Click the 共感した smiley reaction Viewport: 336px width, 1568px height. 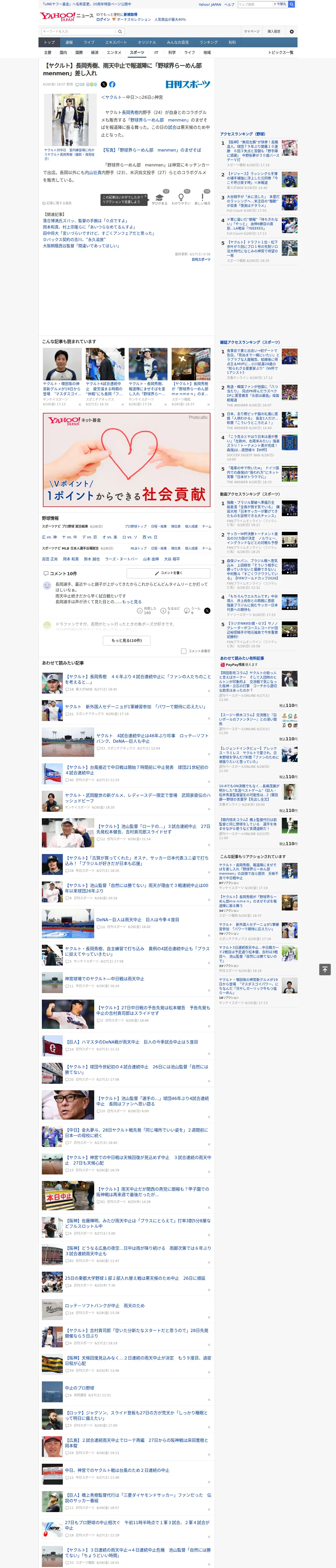(x=147, y=610)
